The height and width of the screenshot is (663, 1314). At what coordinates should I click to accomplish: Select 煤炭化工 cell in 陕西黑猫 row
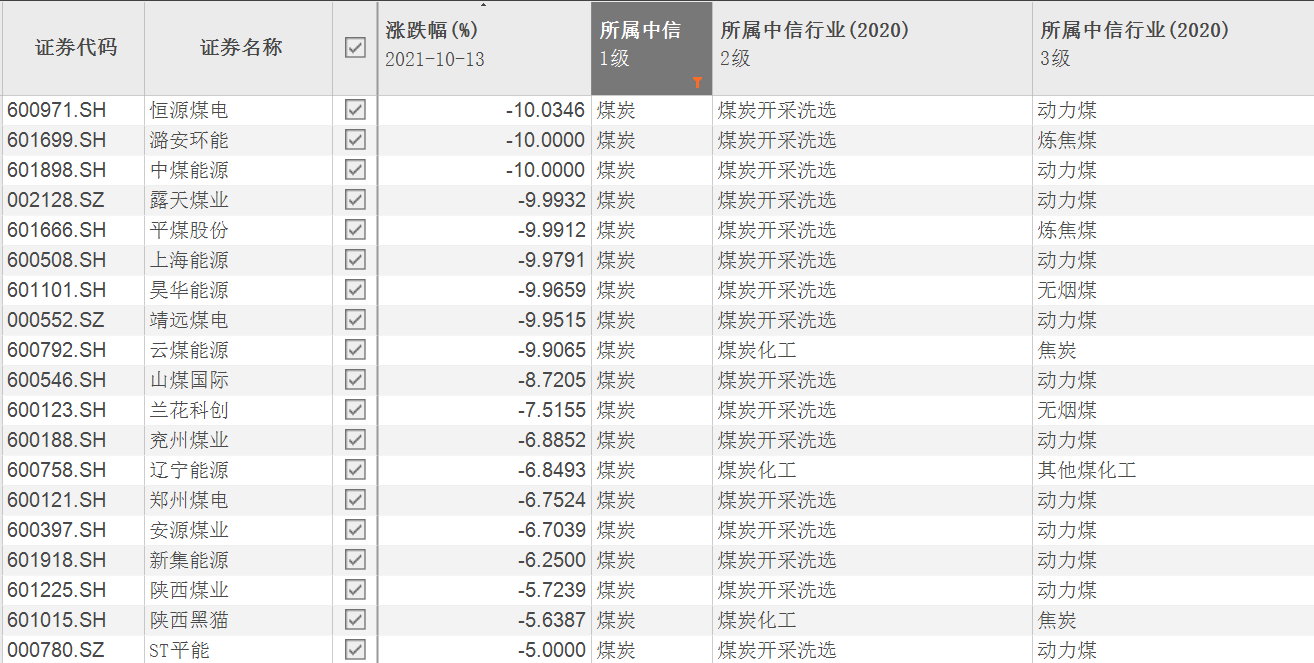tap(757, 620)
